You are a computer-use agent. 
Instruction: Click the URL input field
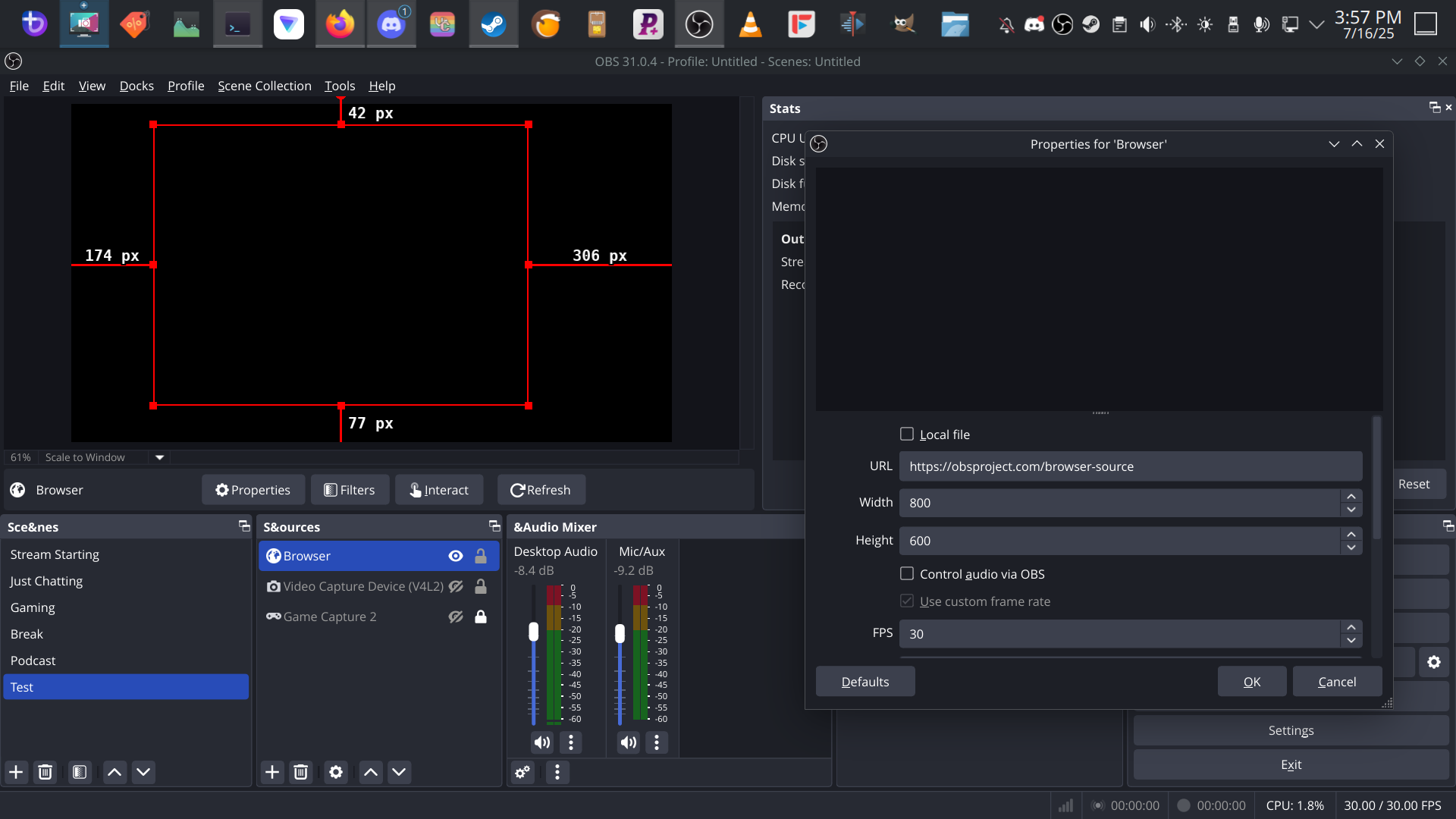(x=1131, y=466)
